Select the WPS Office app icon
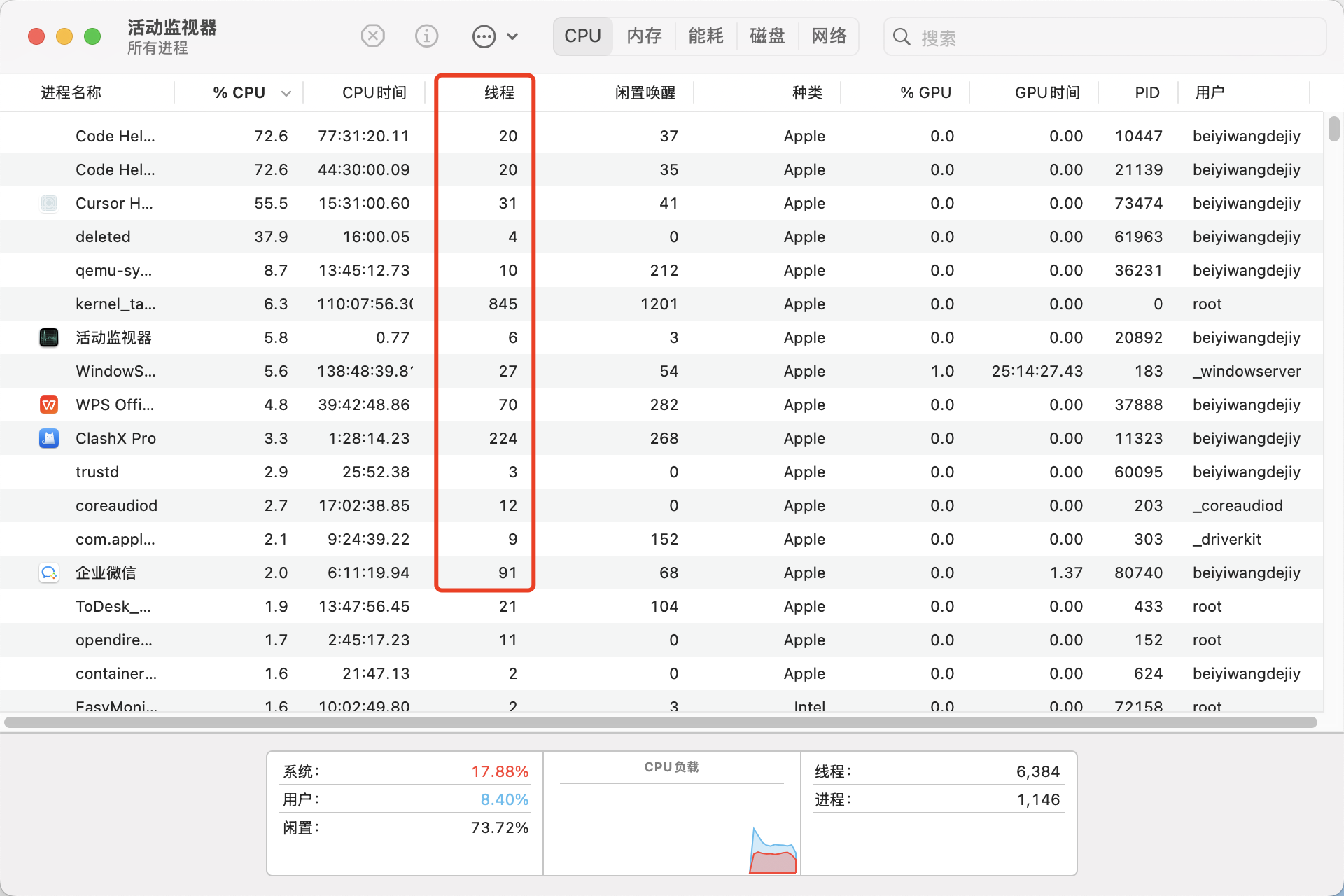This screenshot has height=896, width=1344. click(48, 405)
